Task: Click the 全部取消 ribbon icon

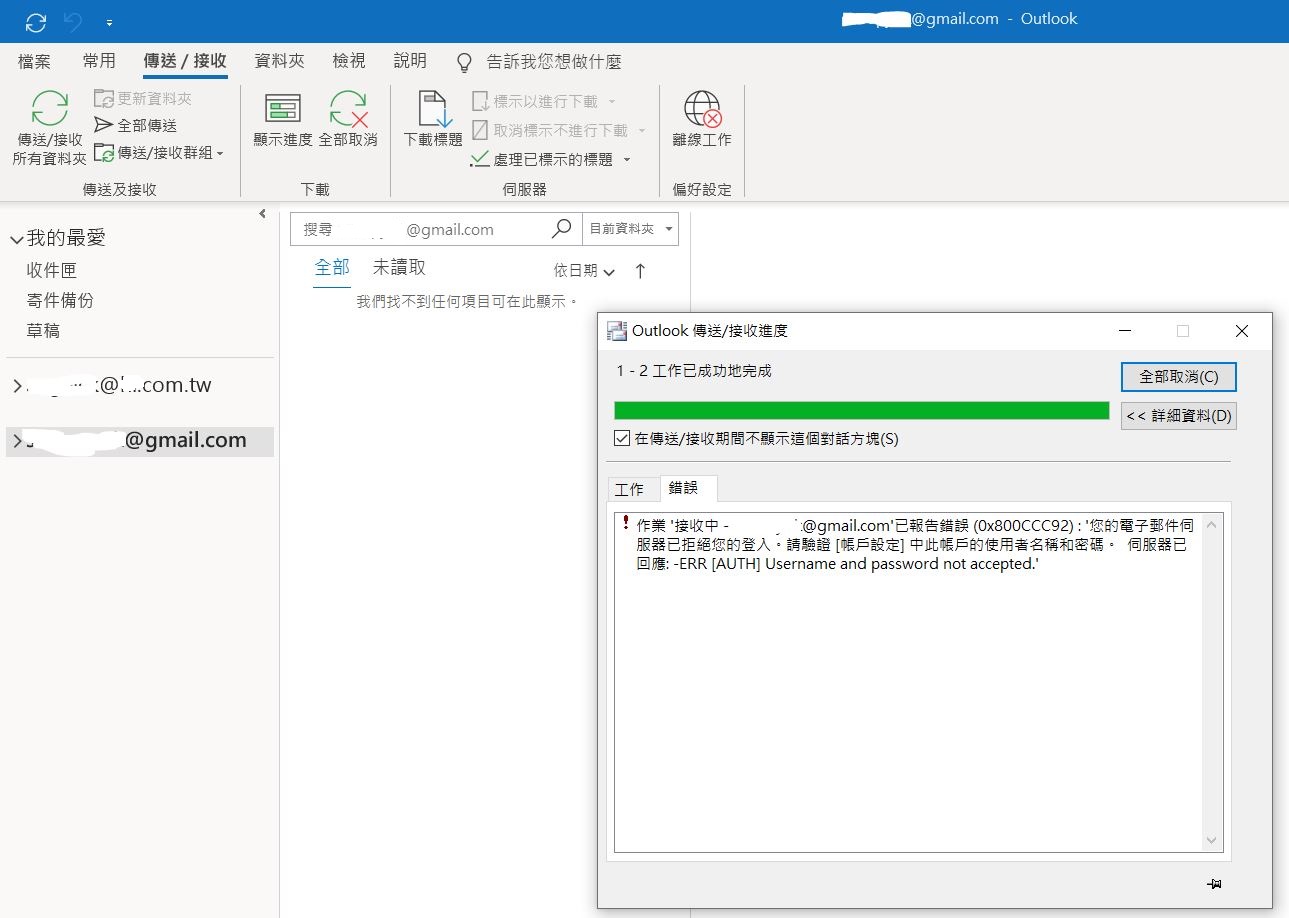Action: 348,120
